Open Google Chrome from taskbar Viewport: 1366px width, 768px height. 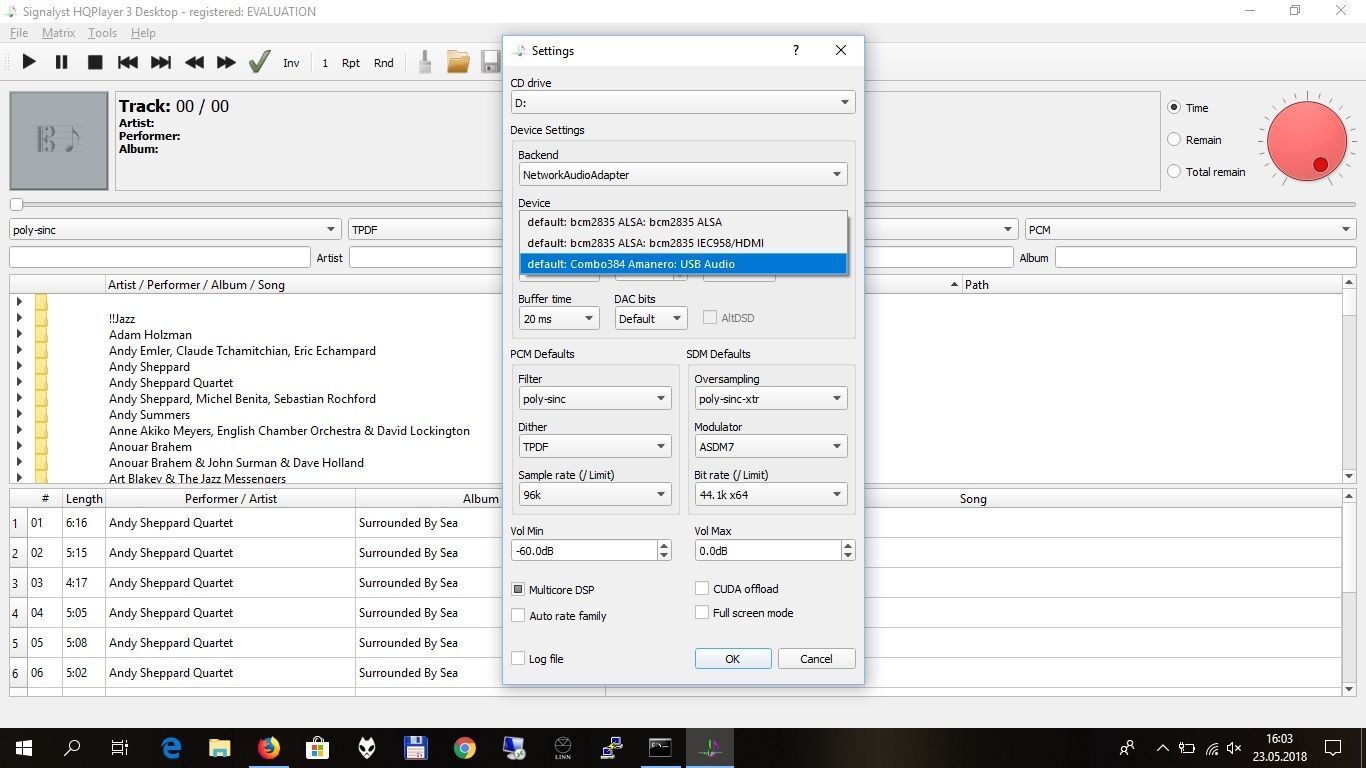click(464, 747)
